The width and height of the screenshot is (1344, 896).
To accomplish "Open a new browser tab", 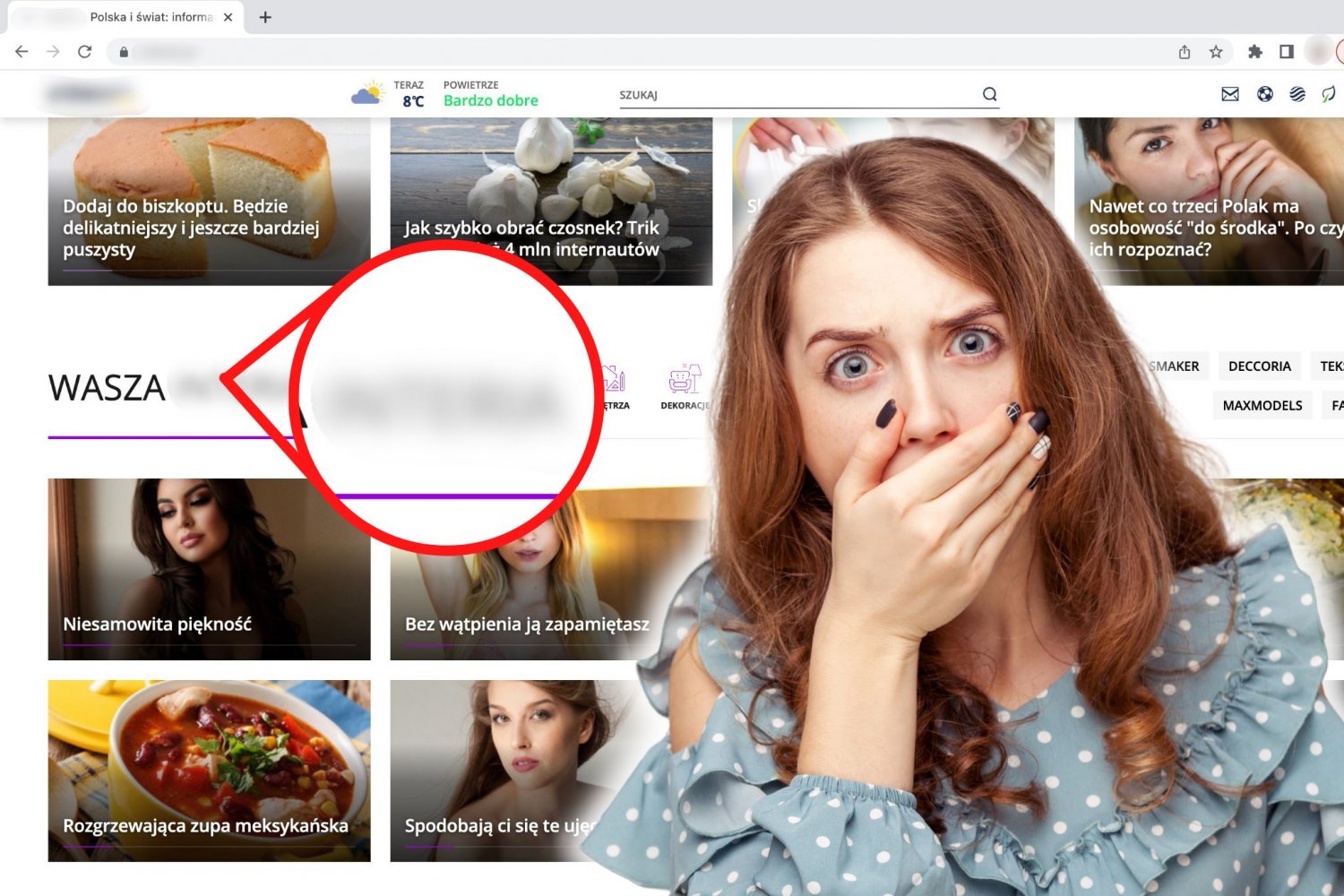I will [x=265, y=17].
